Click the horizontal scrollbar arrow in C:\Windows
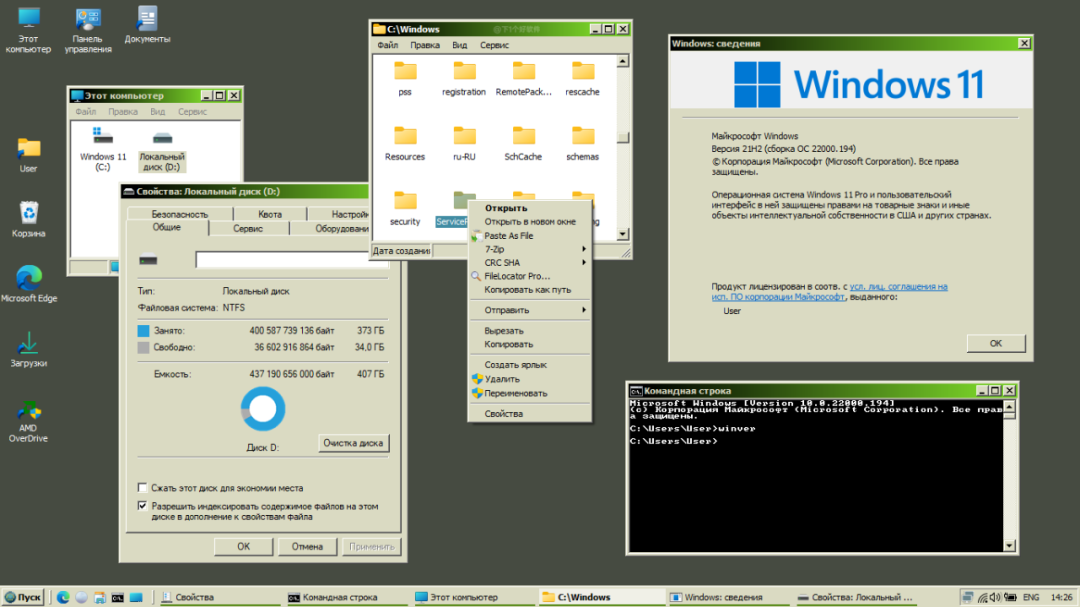The image size is (1080, 607). coord(623,234)
